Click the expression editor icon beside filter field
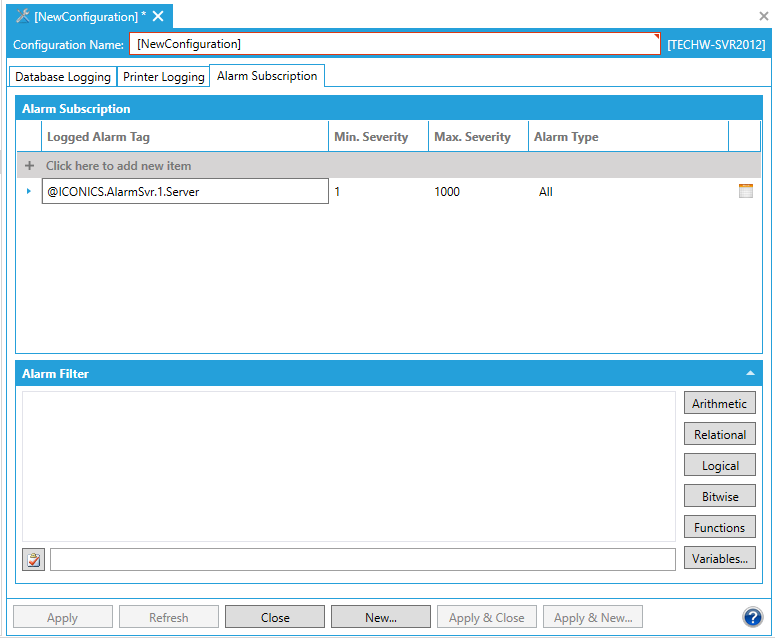Viewport: 775px width, 640px height. pos(33,560)
